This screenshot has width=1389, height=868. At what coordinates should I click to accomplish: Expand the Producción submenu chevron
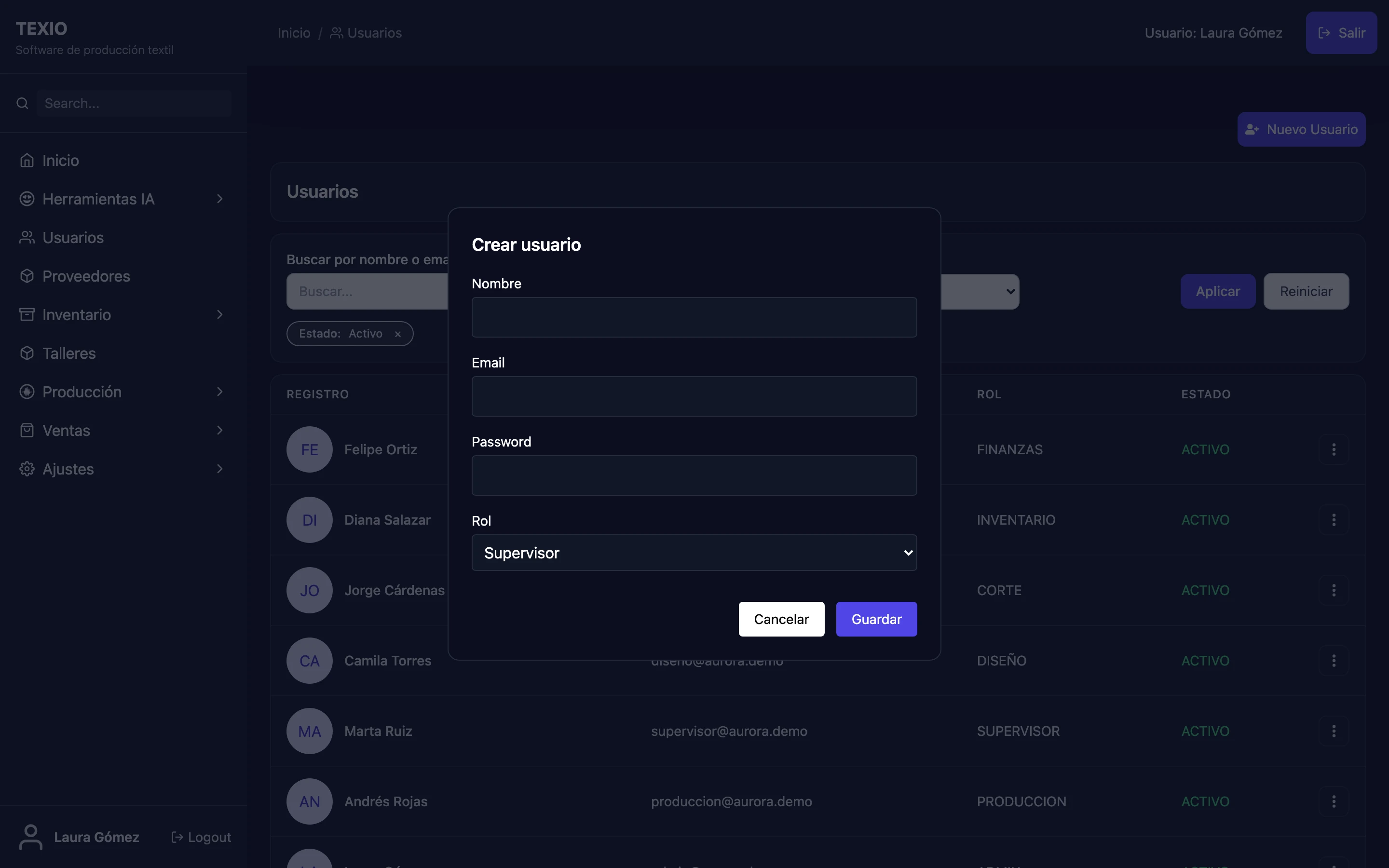[x=220, y=392]
